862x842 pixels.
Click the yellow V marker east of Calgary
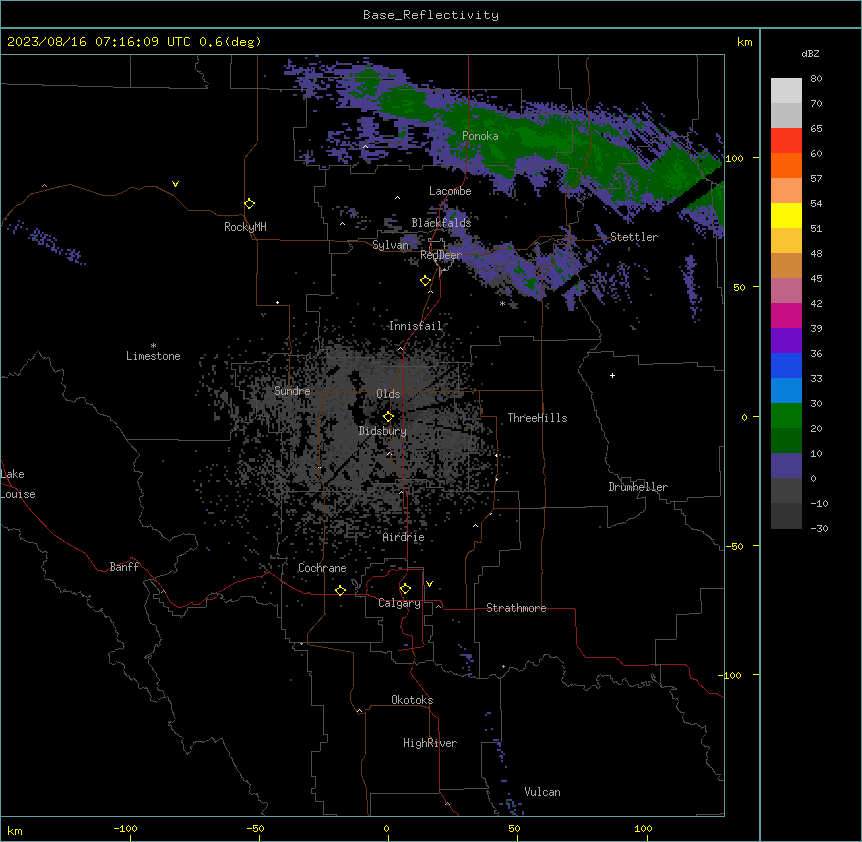pyautogui.click(x=429, y=584)
